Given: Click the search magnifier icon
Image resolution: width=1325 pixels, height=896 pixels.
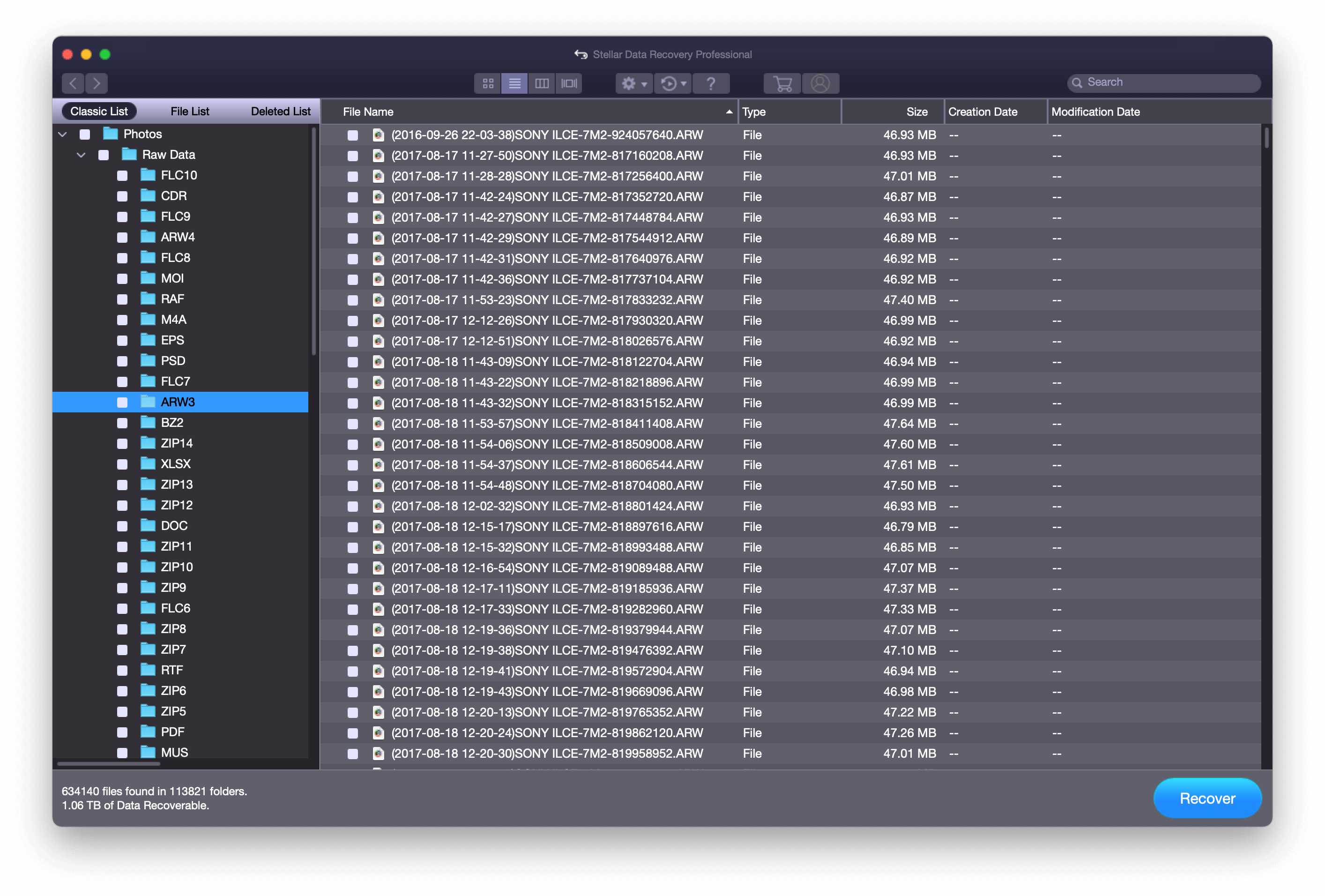Looking at the screenshot, I should [x=1077, y=82].
